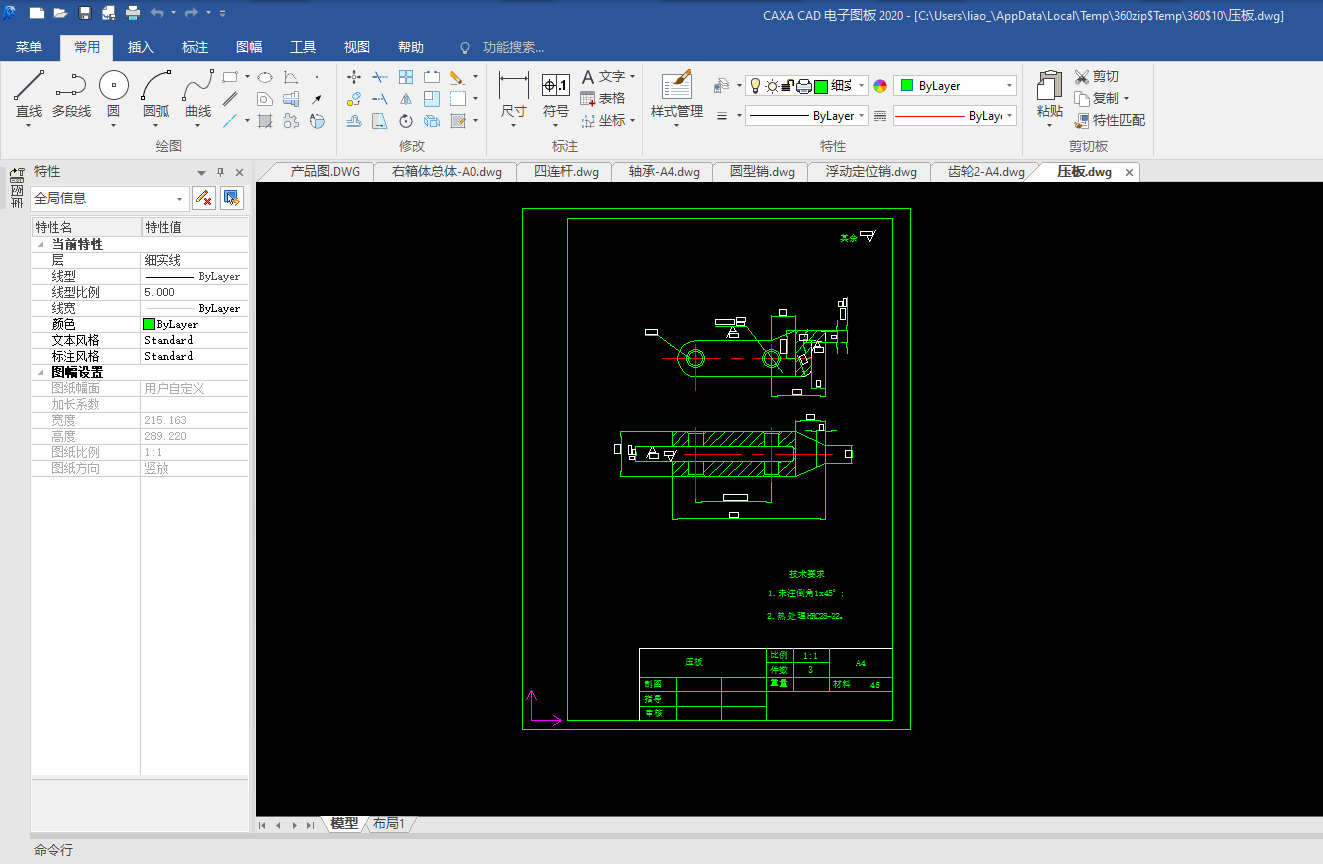Click the 命令行 command line bar

tap(676, 850)
